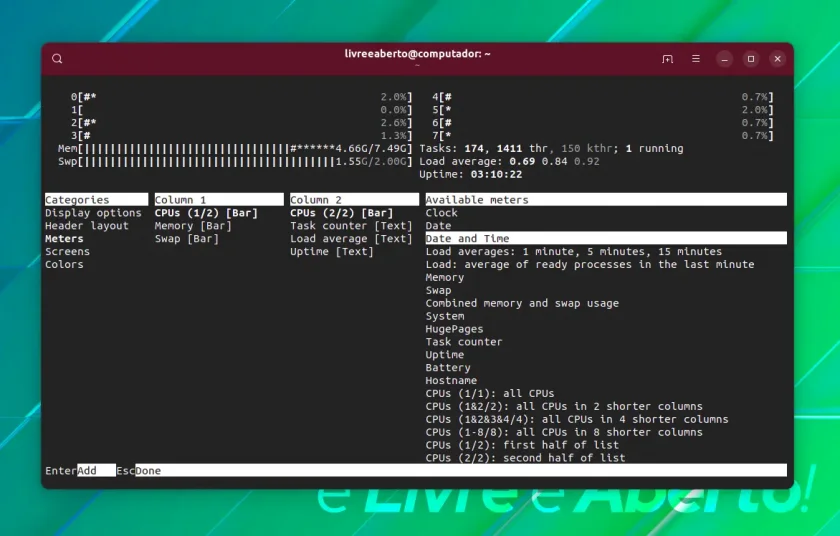840x536 pixels.
Task: Select CPUs (1/2) [Bar] in Column 1
Action: [206, 213]
